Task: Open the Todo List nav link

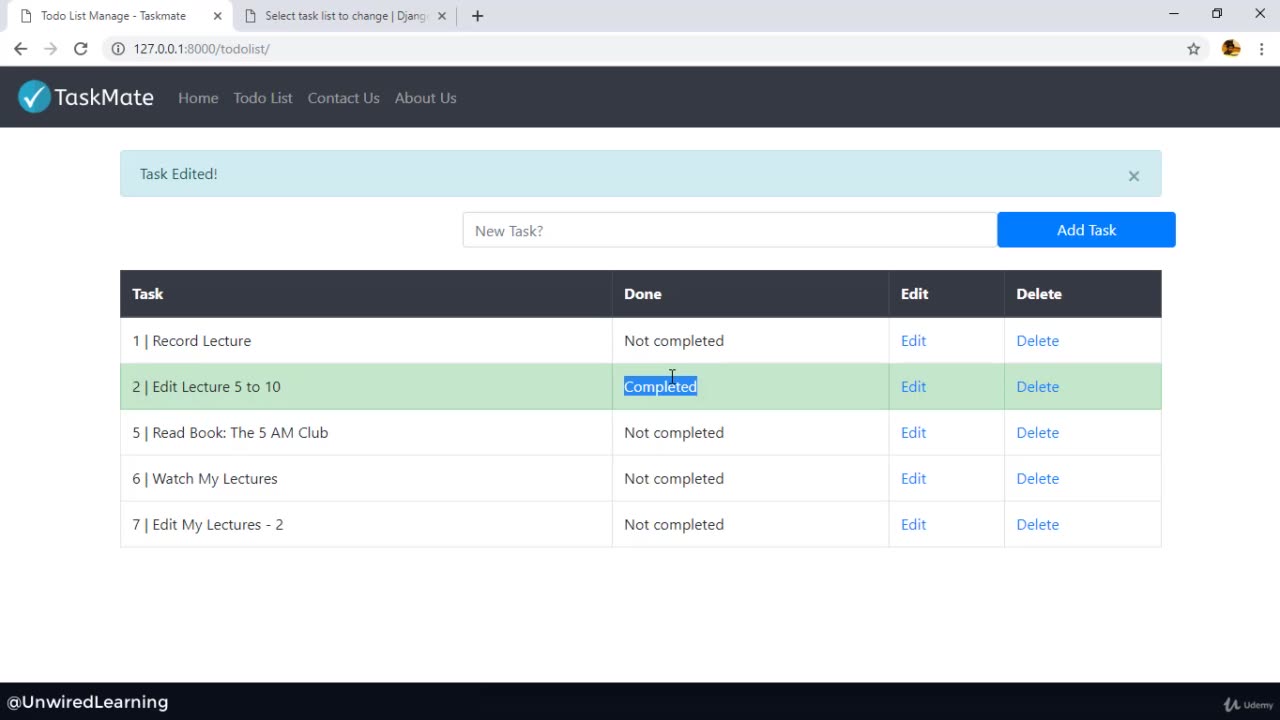Action: pos(263,98)
